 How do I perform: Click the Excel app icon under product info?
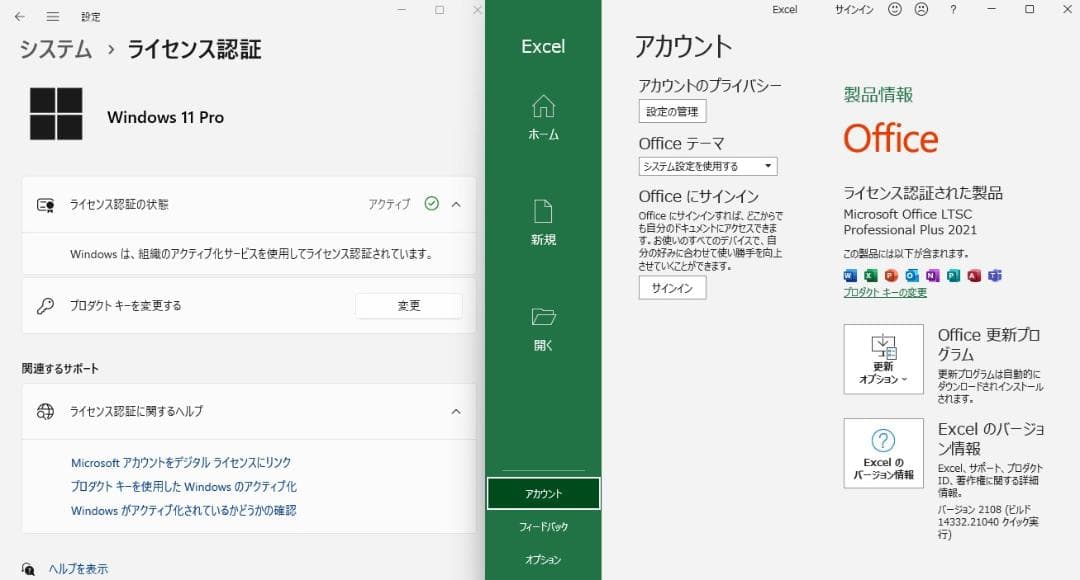point(871,276)
